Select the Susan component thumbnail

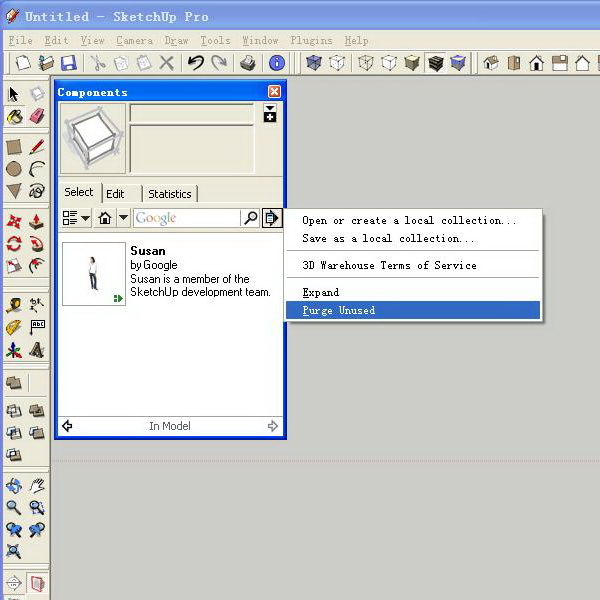point(94,274)
